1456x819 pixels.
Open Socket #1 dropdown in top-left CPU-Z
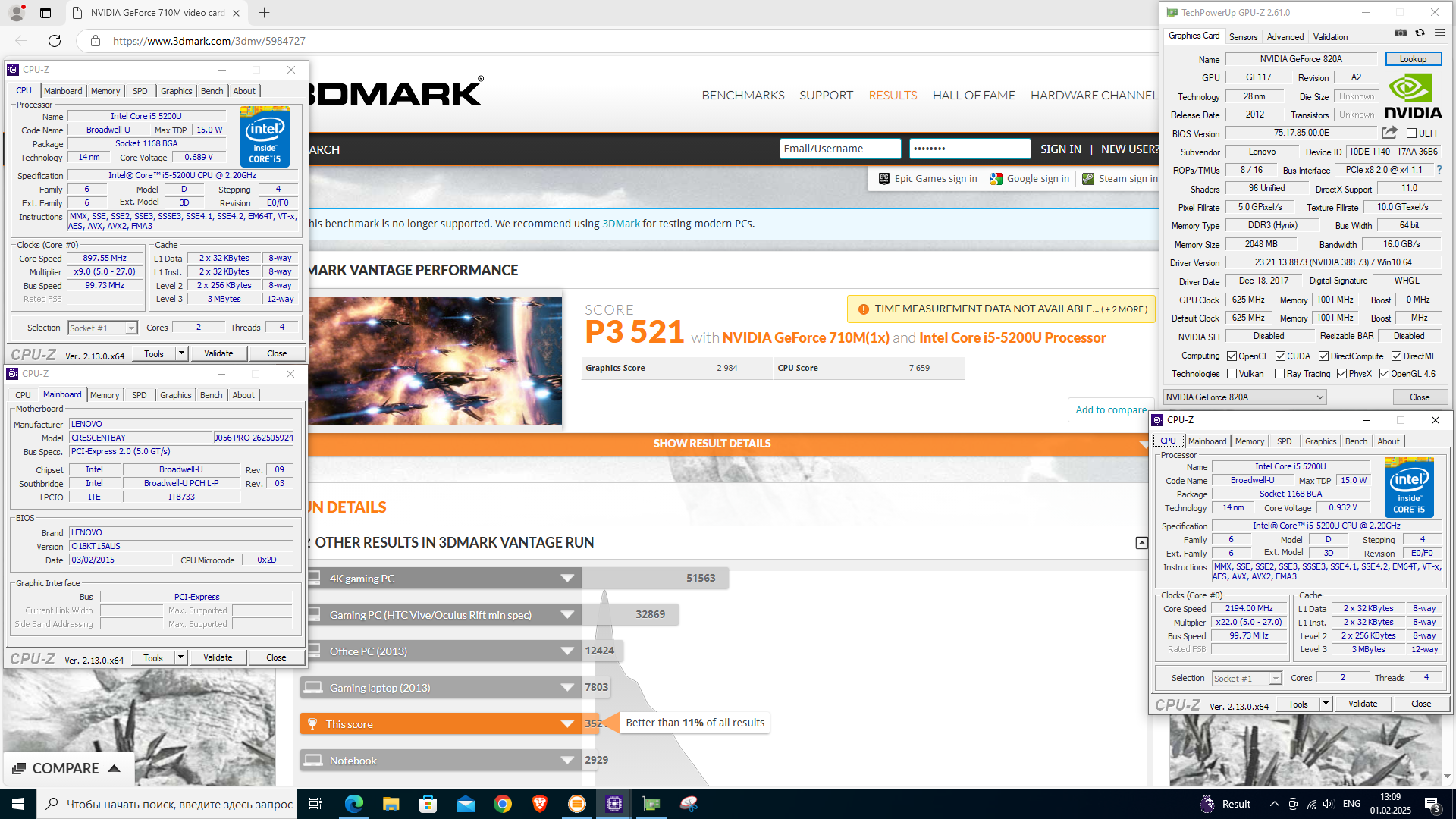coord(102,328)
